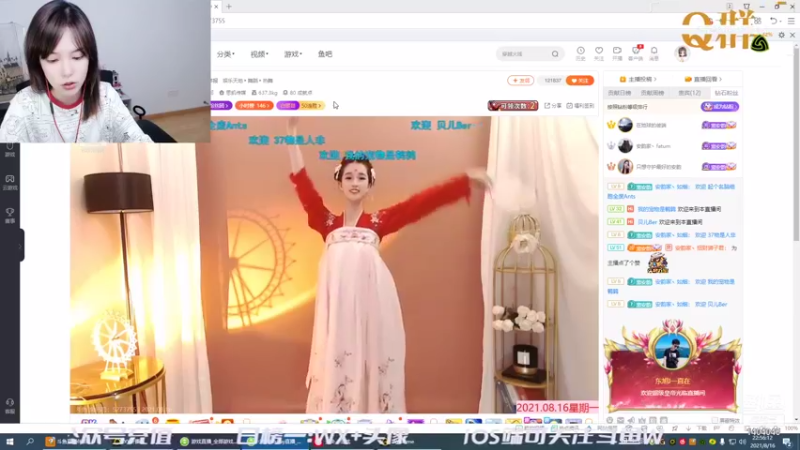Viewport: 800px width, 450px height.
Task: Switch to the 钻石粉丝 tab
Action: [726, 93]
